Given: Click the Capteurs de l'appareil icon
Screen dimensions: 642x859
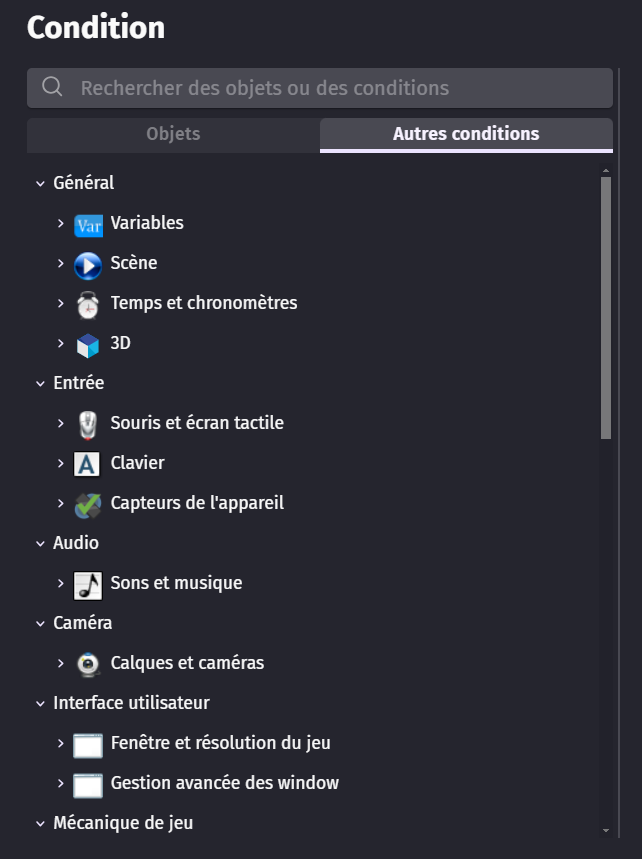Looking at the screenshot, I should click(88, 504).
